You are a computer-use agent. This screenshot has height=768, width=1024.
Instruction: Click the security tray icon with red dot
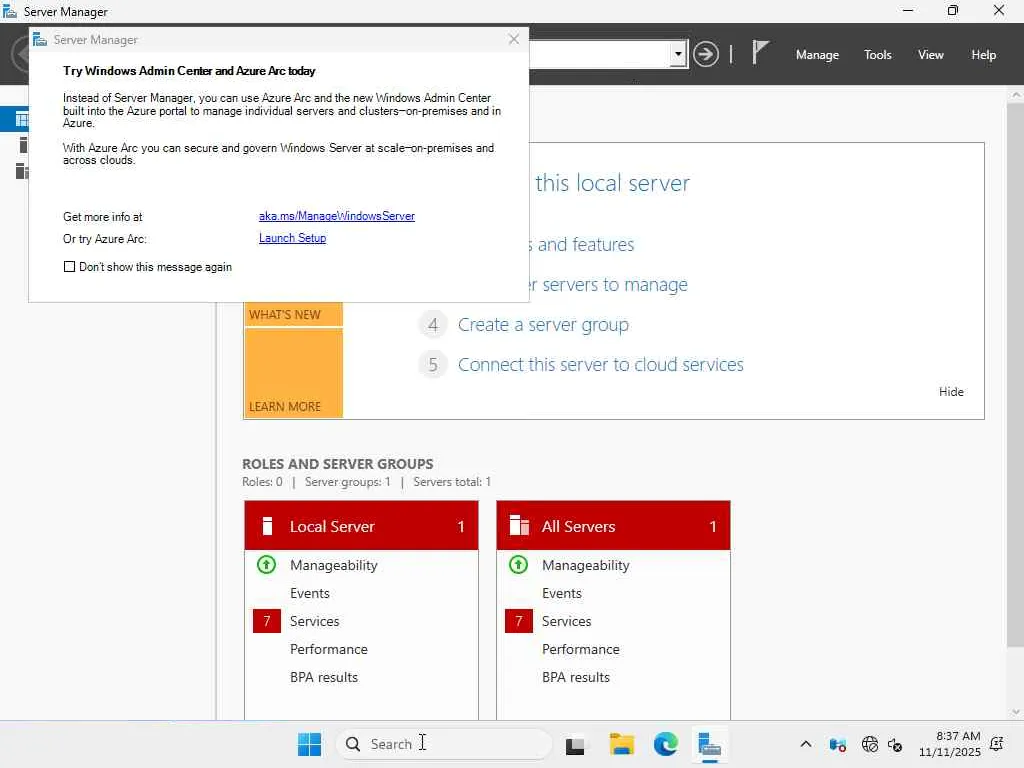point(837,744)
